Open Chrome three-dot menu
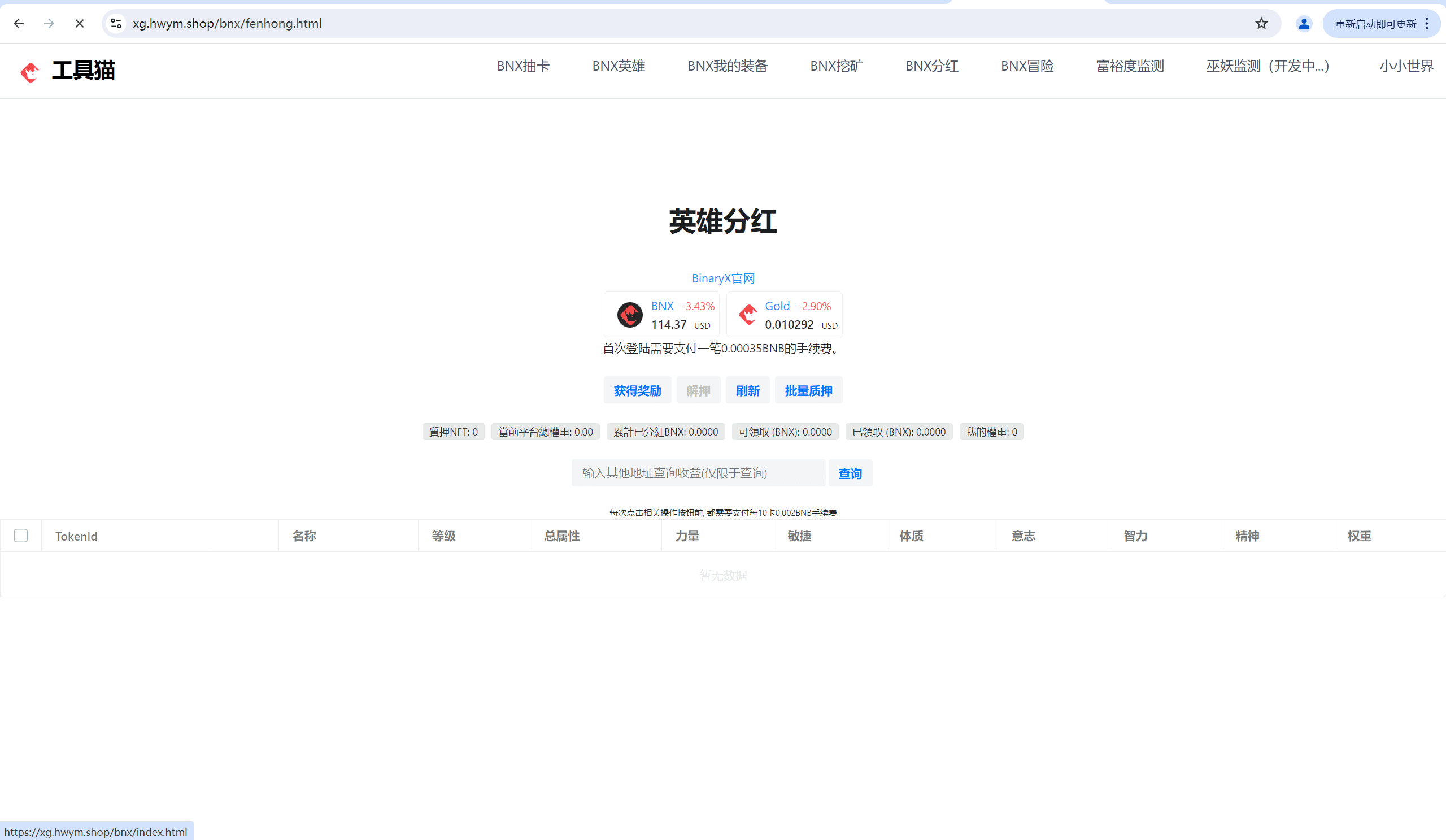Screen dimensions: 1446x840 [x=1426, y=24]
